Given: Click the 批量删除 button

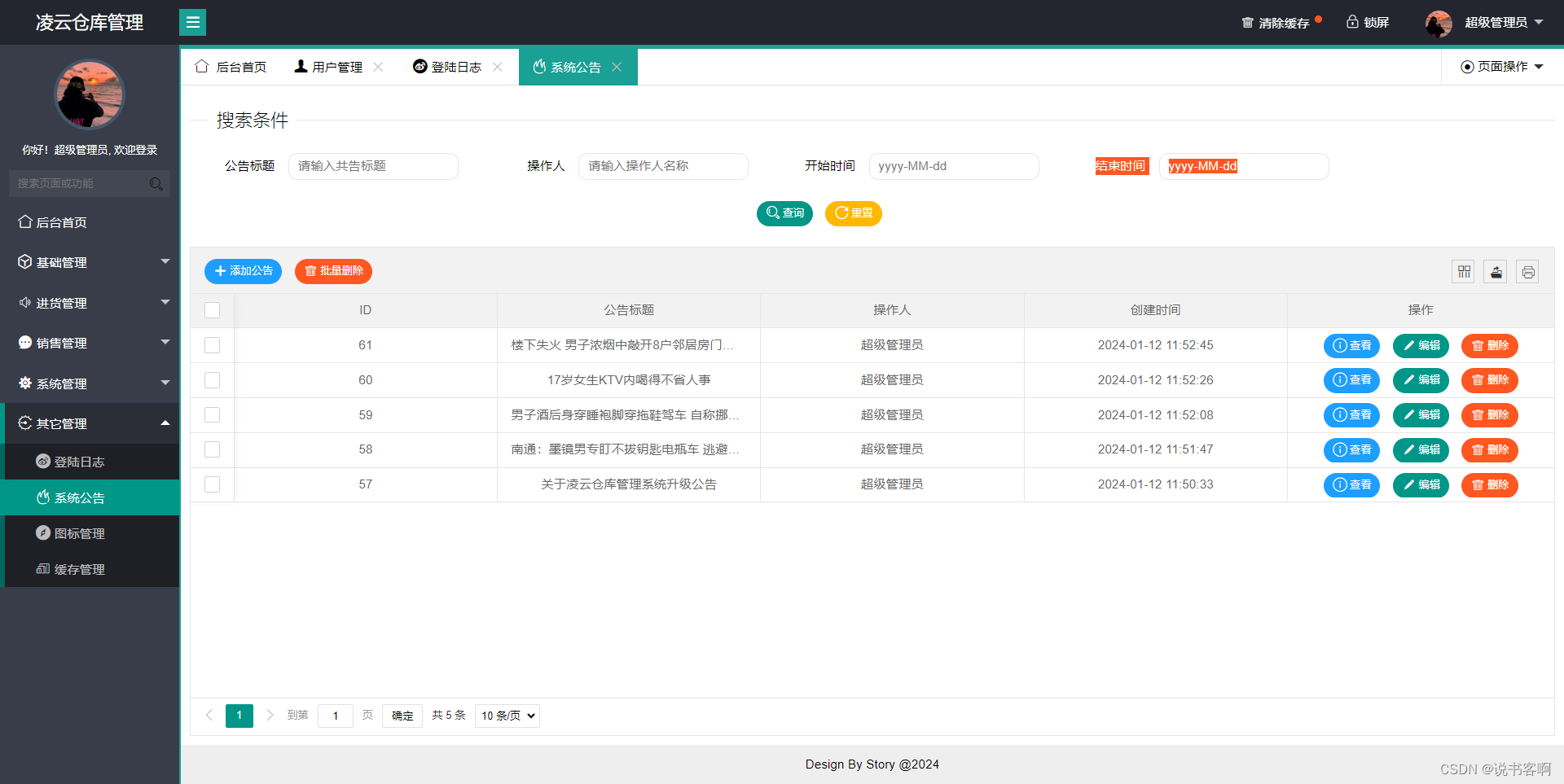Looking at the screenshot, I should tap(333, 271).
